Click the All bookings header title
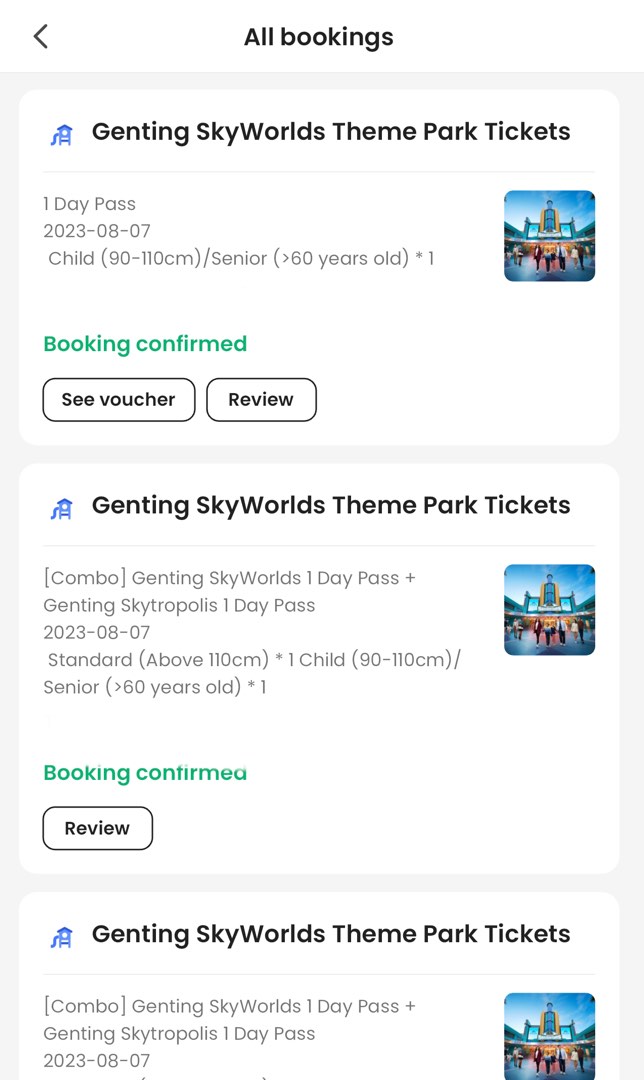The width and height of the screenshot is (644, 1080). coord(318,37)
